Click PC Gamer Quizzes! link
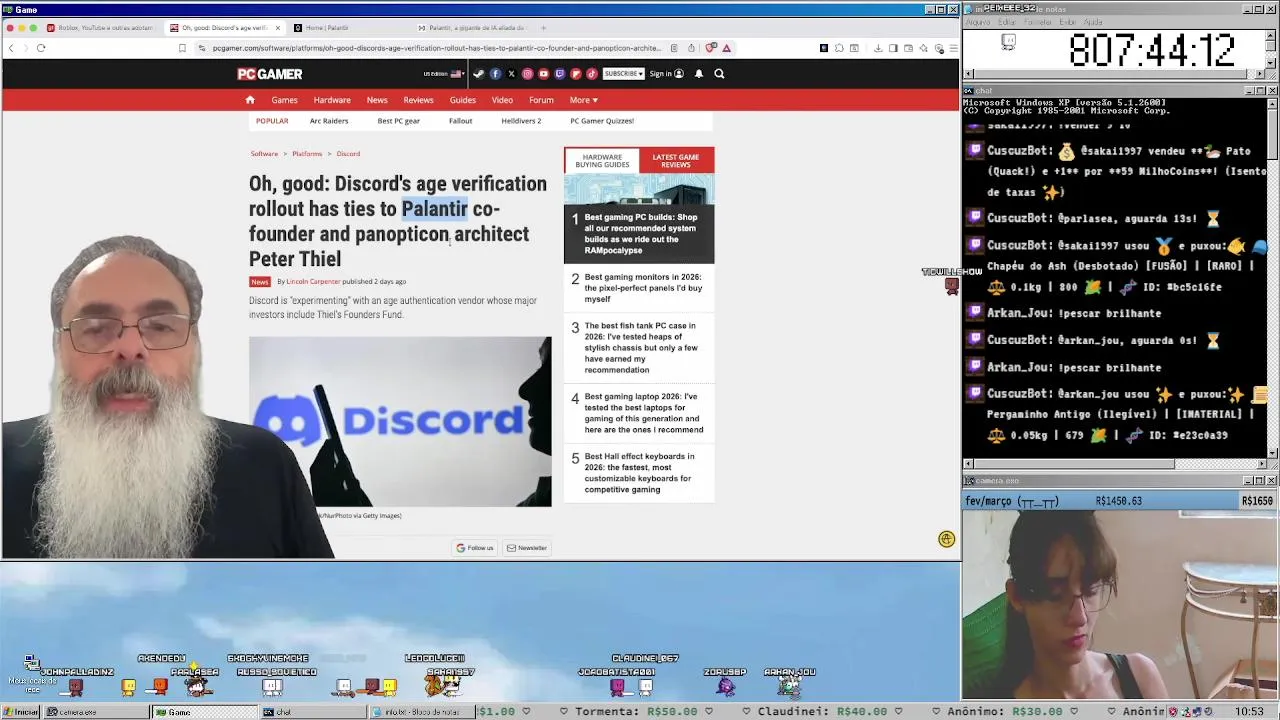Screen dimensions: 1280x720 [x=602, y=121]
